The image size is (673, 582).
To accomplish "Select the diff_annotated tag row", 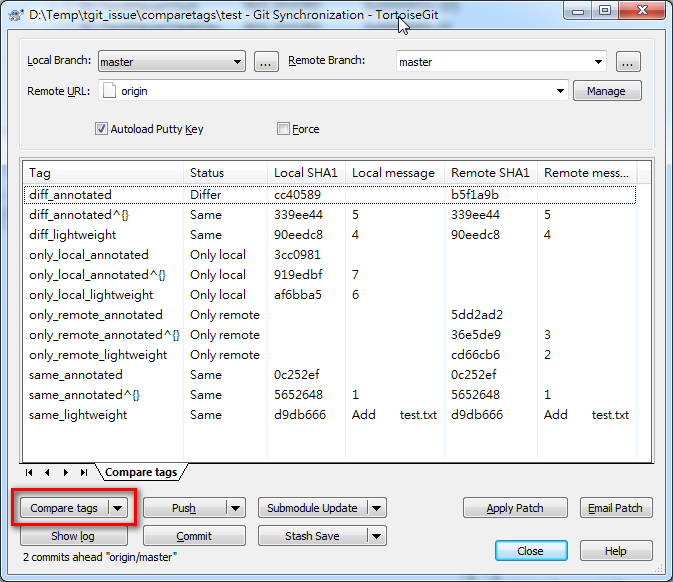I will click(330, 195).
